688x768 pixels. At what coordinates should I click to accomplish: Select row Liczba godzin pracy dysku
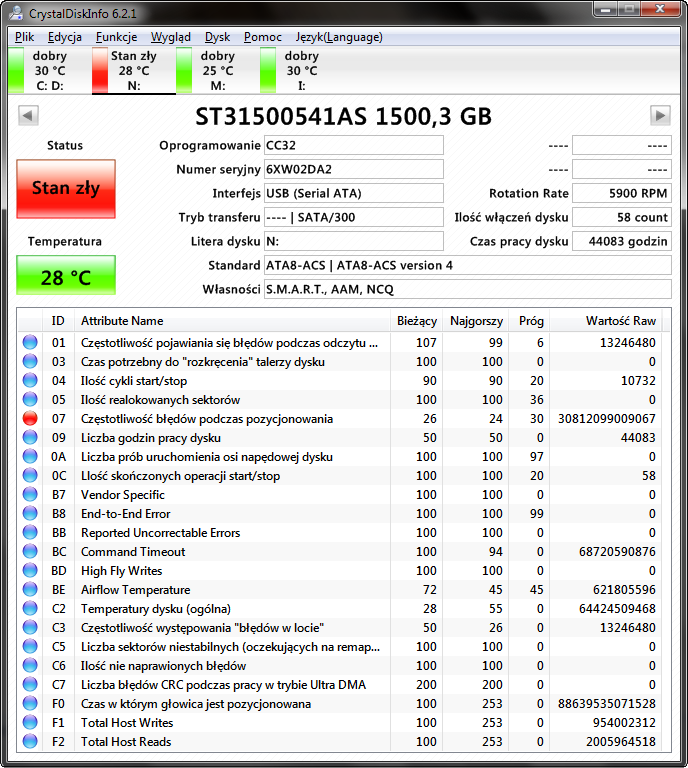coord(340,437)
